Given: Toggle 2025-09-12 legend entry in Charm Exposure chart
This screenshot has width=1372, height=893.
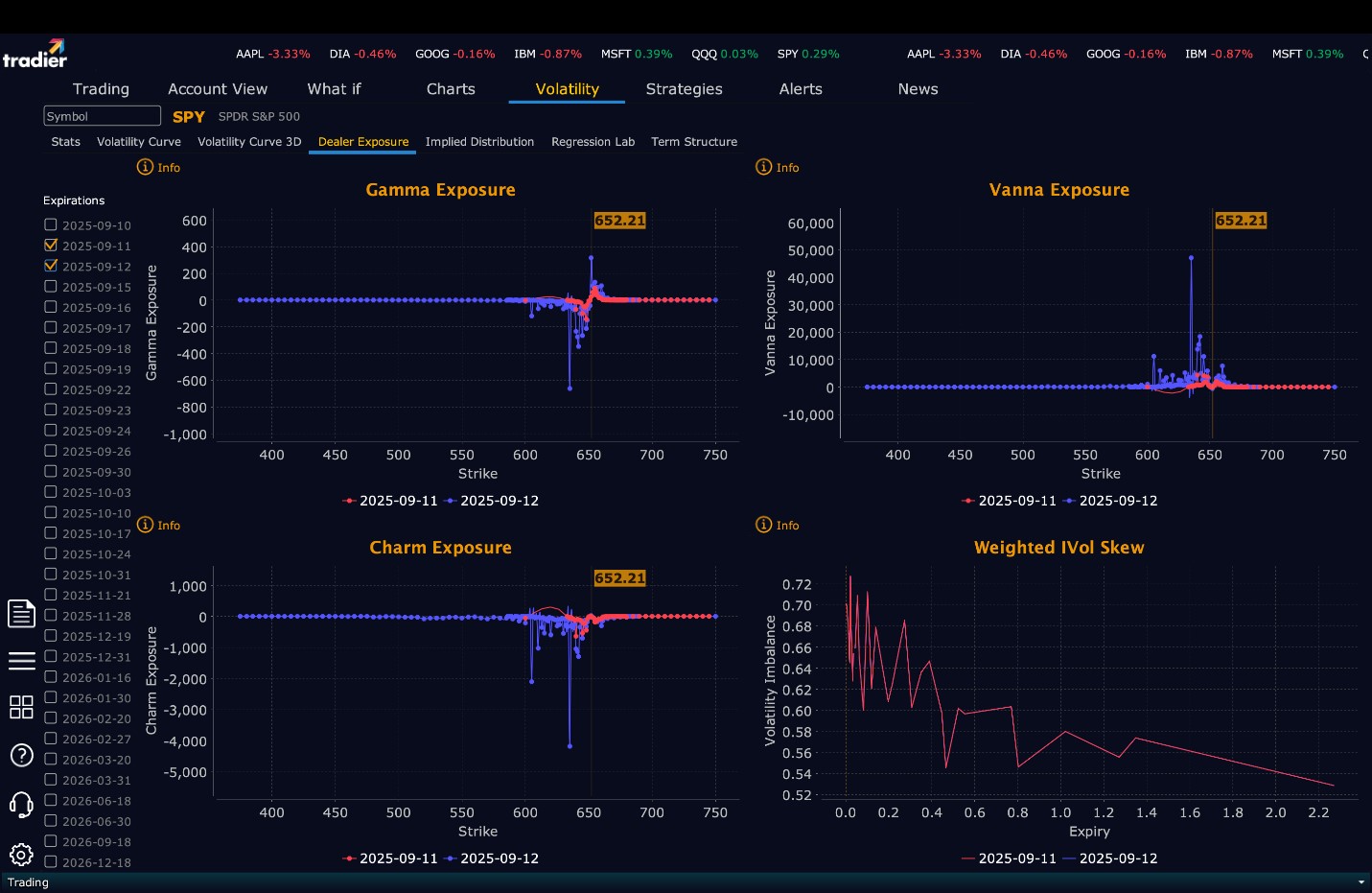Looking at the screenshot, I should pos(492,858).
